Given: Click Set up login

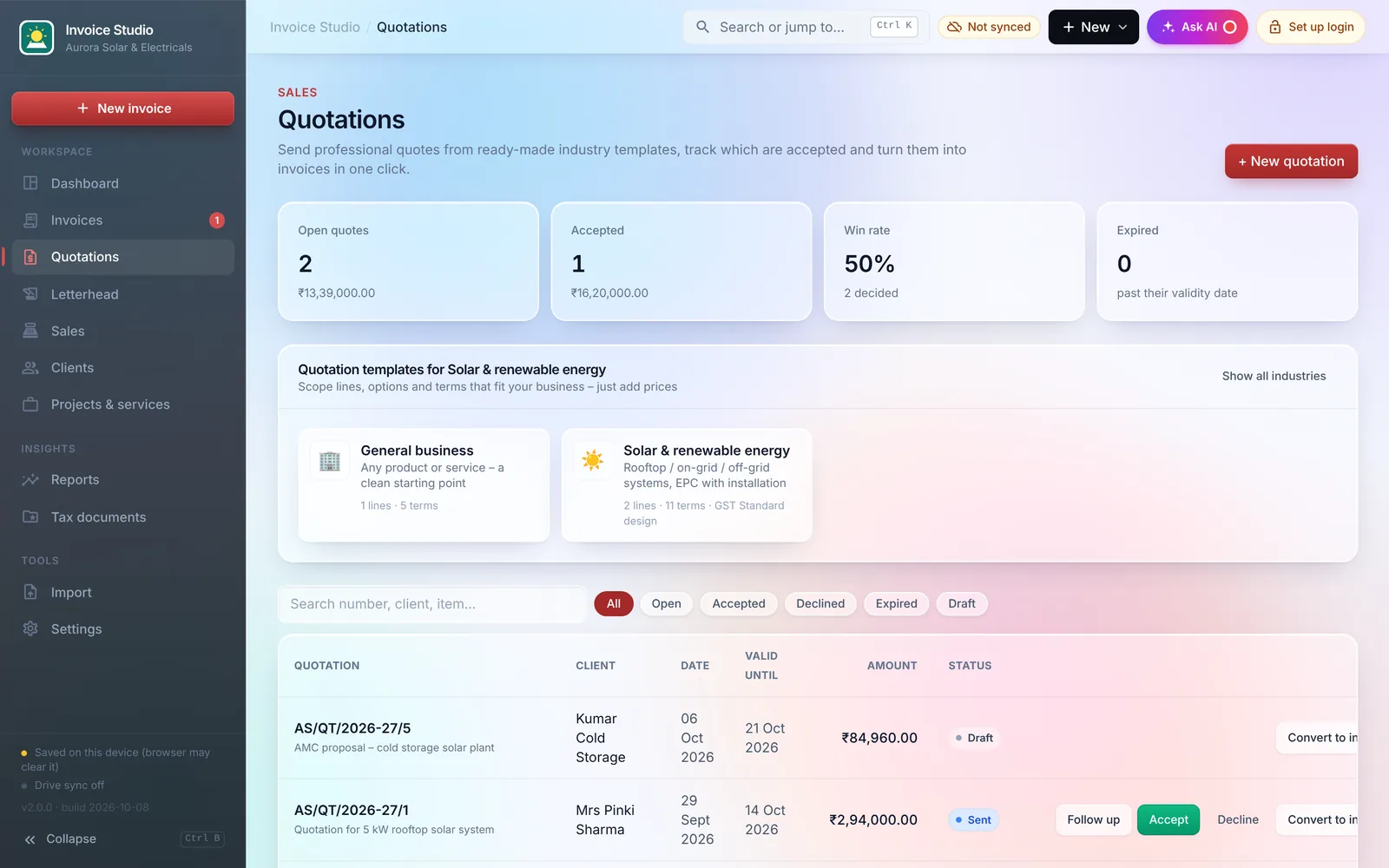Looking at the screenshot, I should tap(1311, 27).
